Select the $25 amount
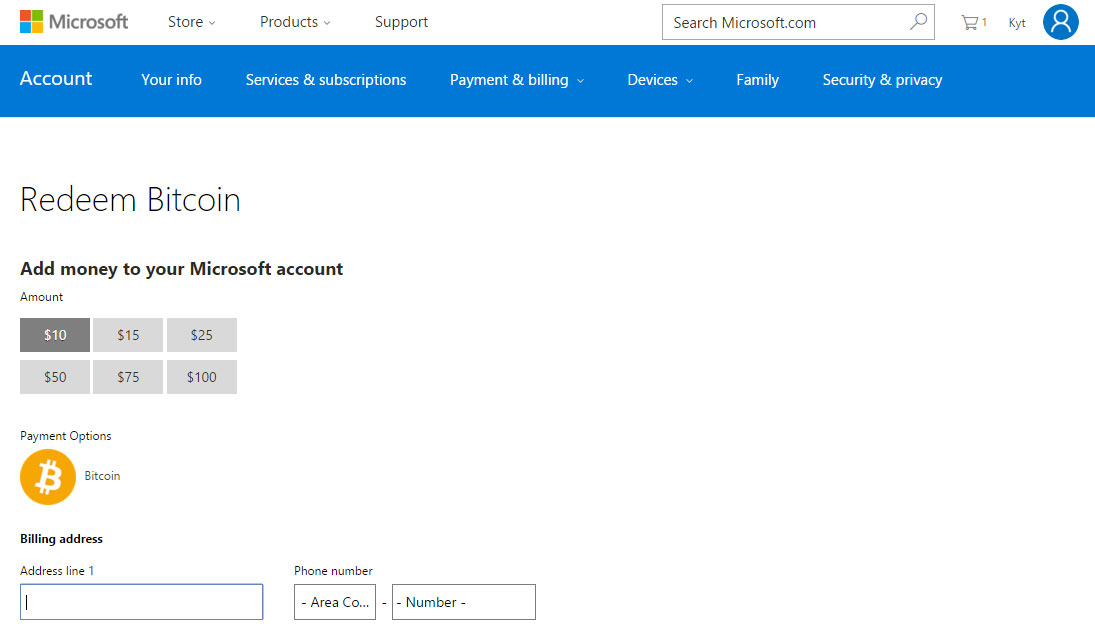The height and width of the screenshot is (626, 1095). (202, 335)
